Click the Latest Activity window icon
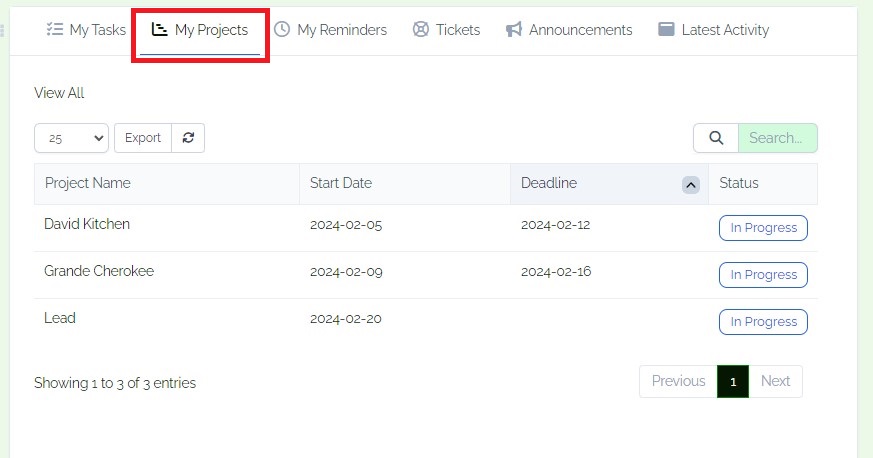 point(666,29)
